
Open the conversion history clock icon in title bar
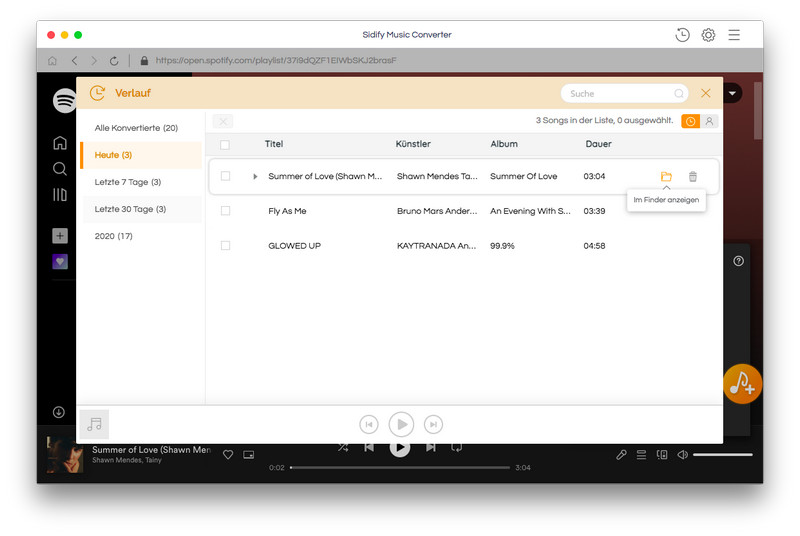682,35
